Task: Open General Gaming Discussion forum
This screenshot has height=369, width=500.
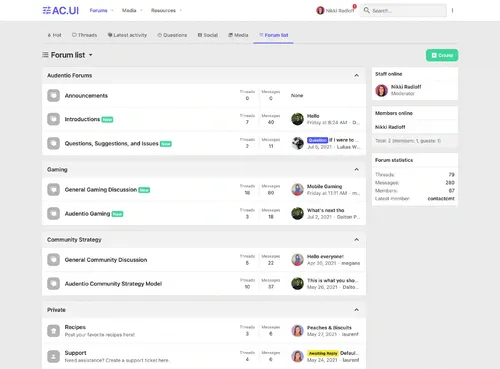Action: 101,189
